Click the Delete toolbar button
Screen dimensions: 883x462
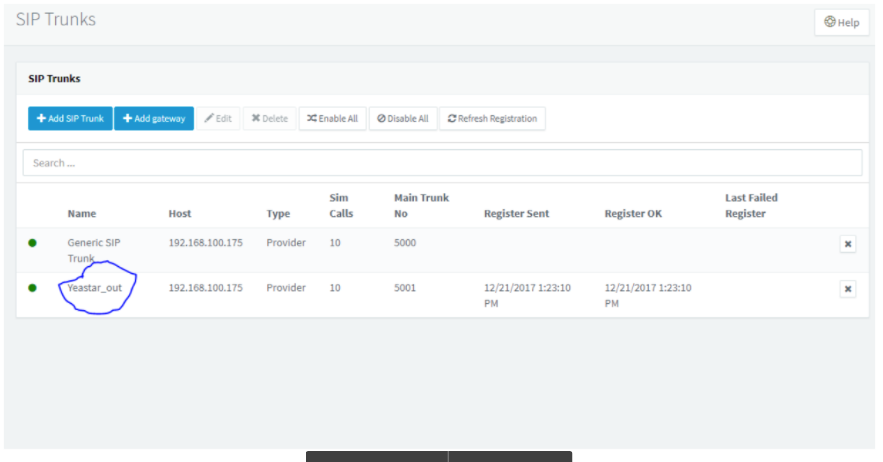269,118
